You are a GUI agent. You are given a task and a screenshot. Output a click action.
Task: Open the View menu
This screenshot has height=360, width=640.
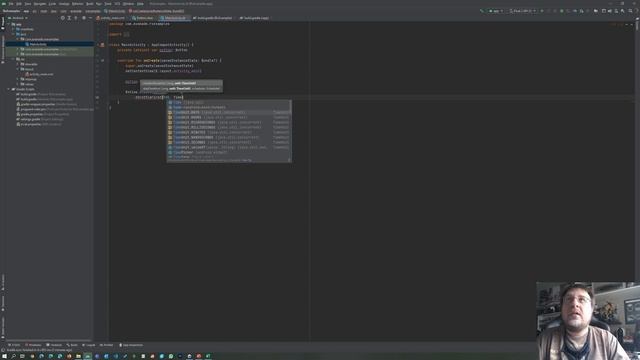(x=28, y=4)
